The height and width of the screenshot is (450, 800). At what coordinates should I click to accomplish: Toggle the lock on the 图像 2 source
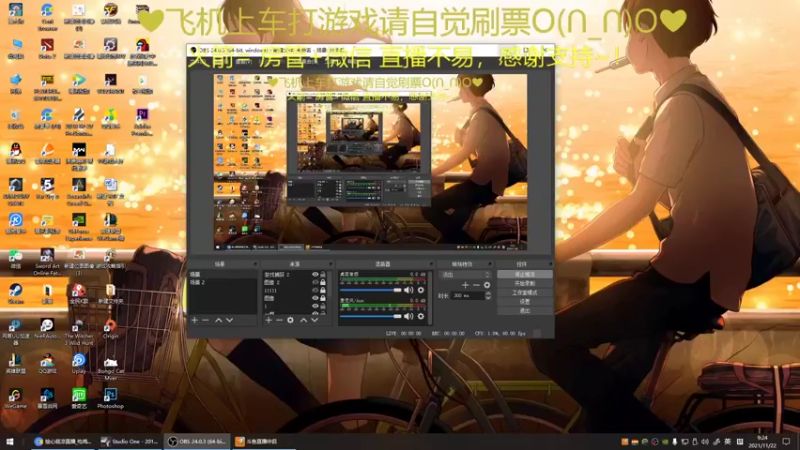tap(323, 282)
